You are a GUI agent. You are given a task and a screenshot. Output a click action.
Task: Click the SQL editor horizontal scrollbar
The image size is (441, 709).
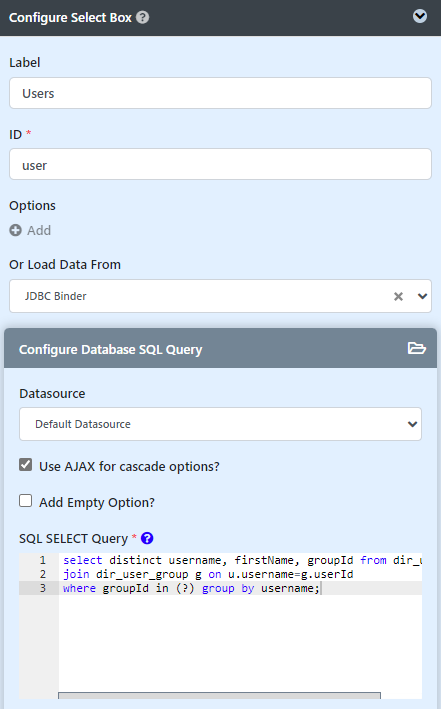(x=219, y=695)
